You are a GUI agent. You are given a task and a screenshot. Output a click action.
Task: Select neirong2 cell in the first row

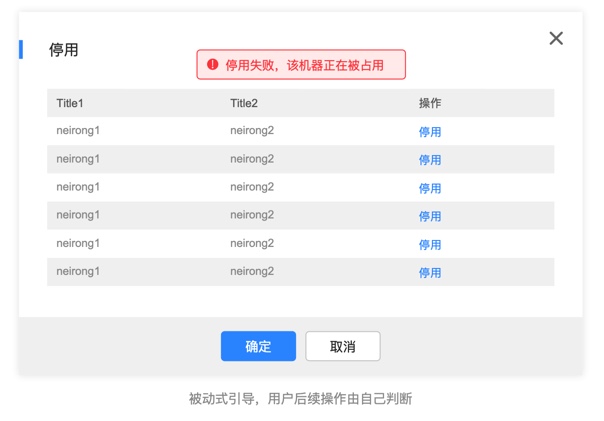click(x=252, y=131)
